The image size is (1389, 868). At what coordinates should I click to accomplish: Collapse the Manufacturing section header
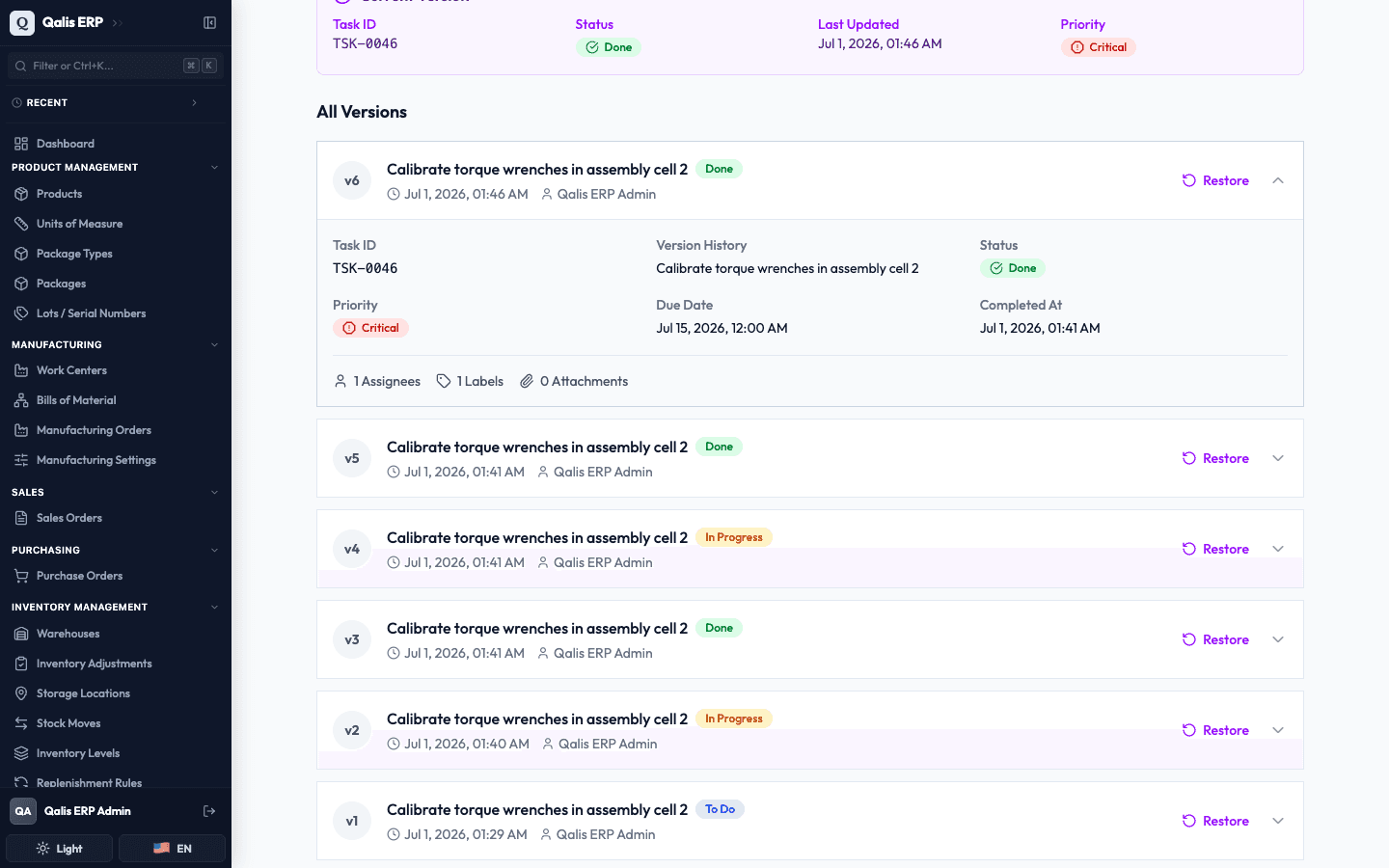pos(116,344)
